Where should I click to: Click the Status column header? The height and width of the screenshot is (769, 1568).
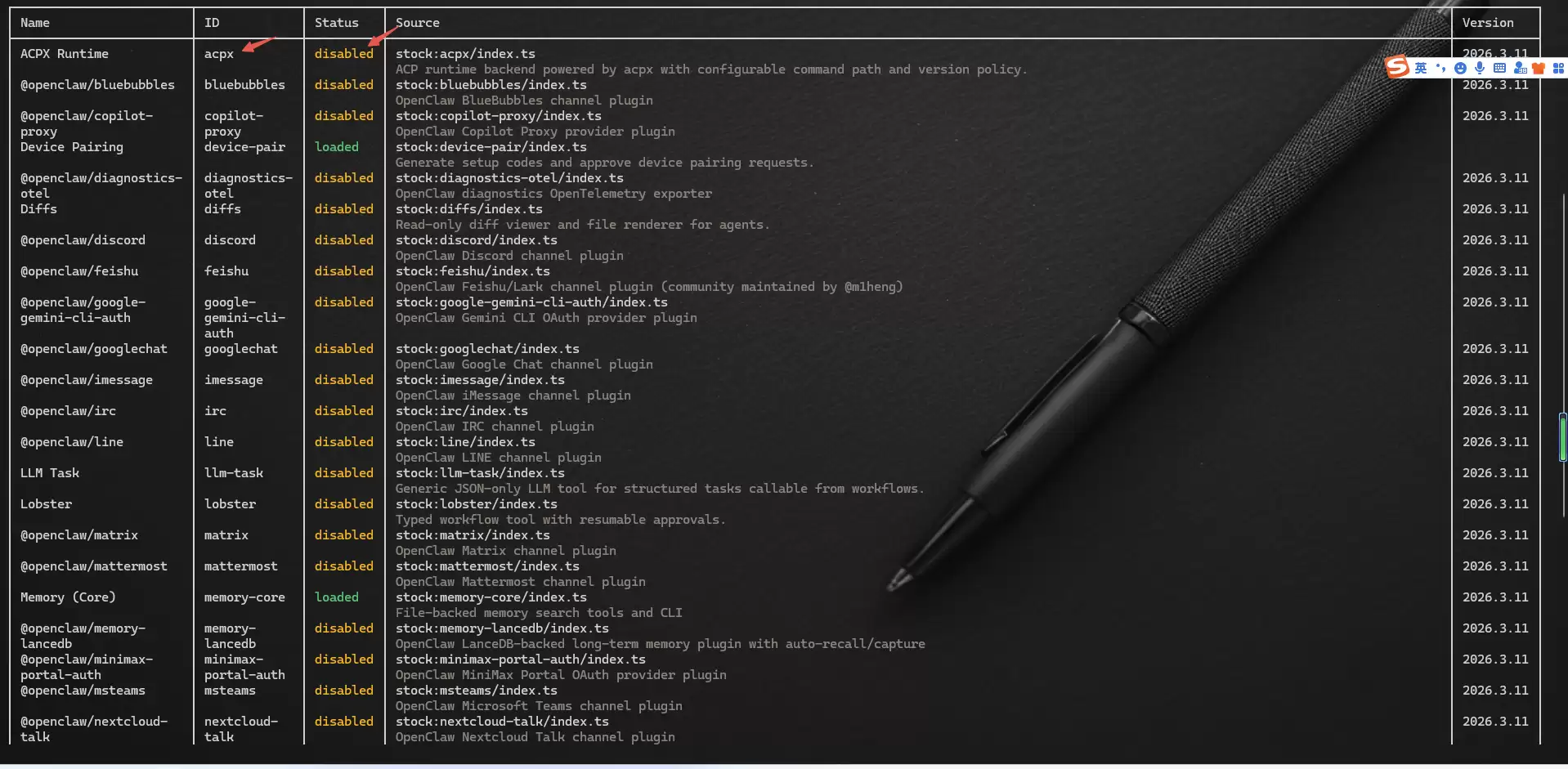pyautogui.click(x=336, y=23)
